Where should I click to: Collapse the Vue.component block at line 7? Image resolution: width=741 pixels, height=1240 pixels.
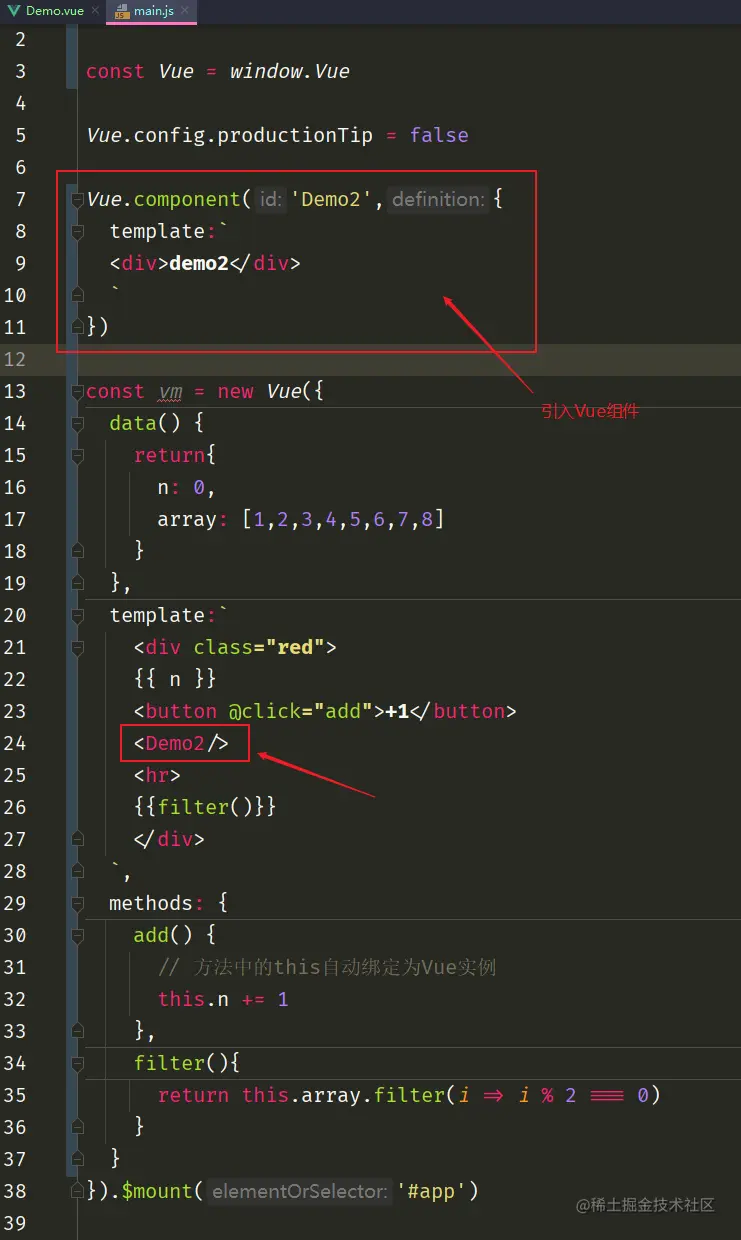click(x=78, y=200)
